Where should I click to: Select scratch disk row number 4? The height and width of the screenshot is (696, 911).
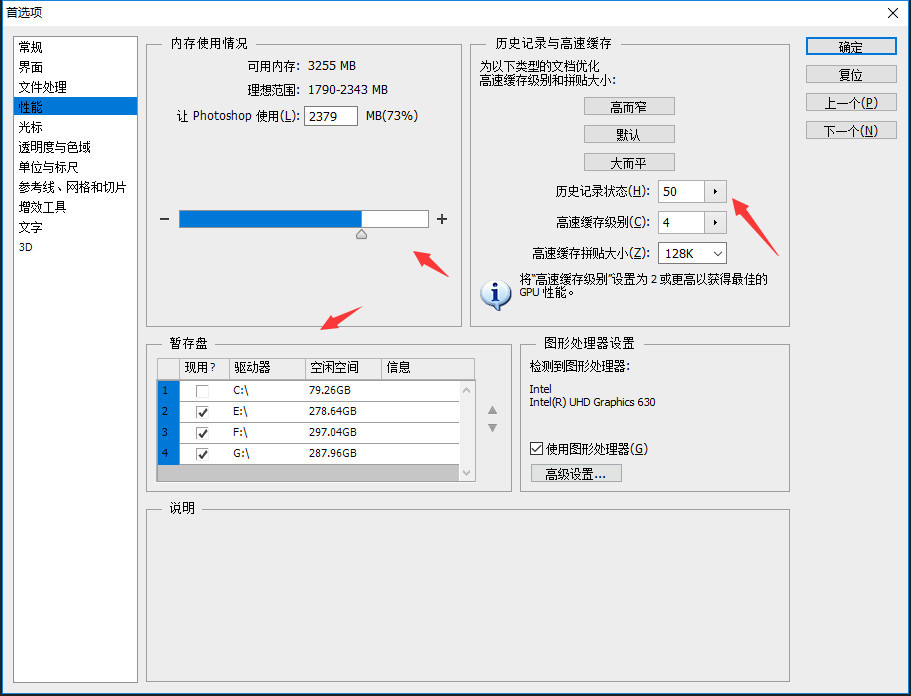[x=168, y=454]
